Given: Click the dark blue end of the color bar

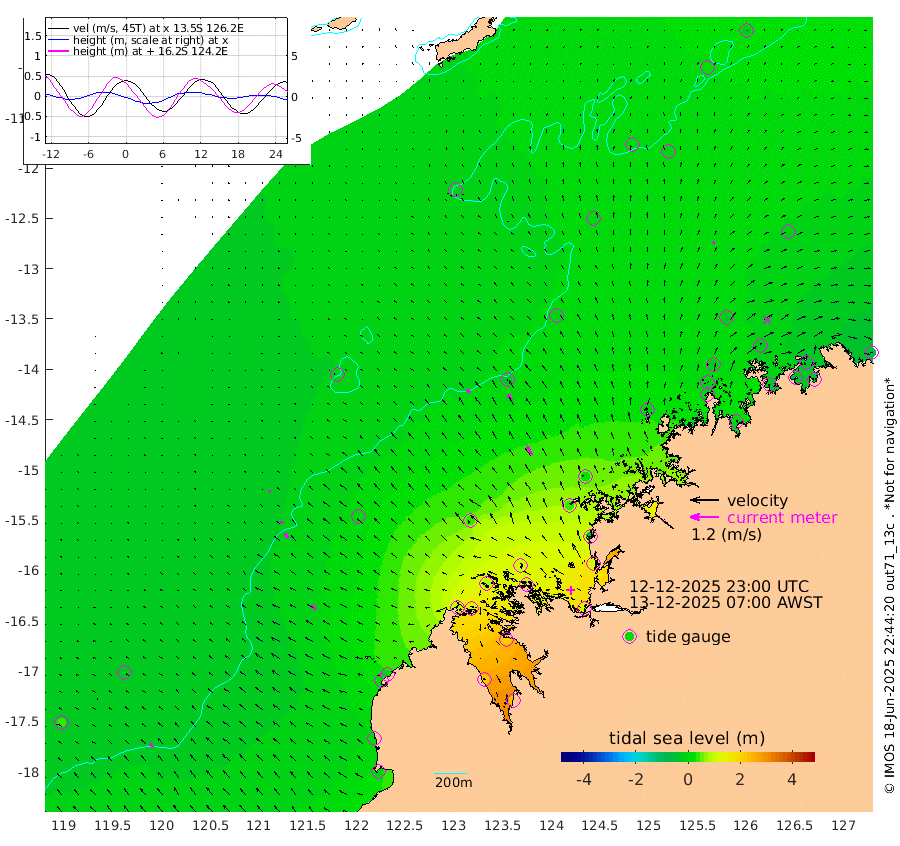Looking at the screenshot, I should (565, 757).
